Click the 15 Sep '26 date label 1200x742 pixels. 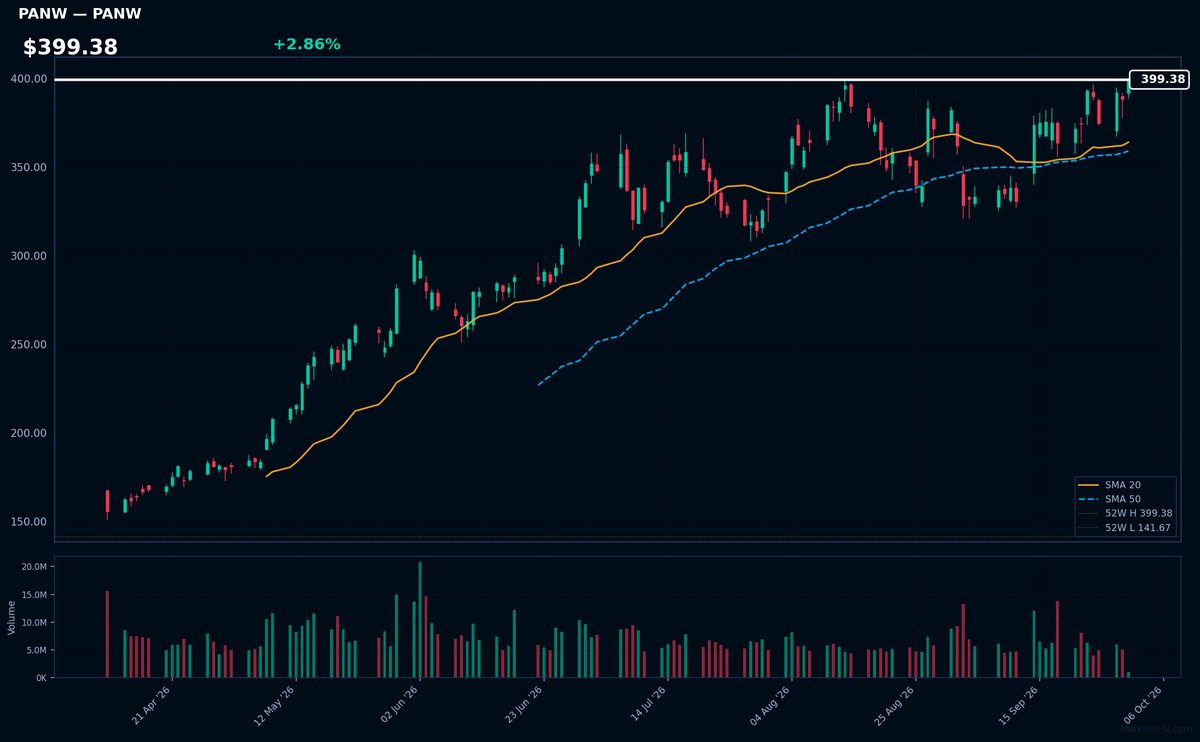(x=1020, y=705)
